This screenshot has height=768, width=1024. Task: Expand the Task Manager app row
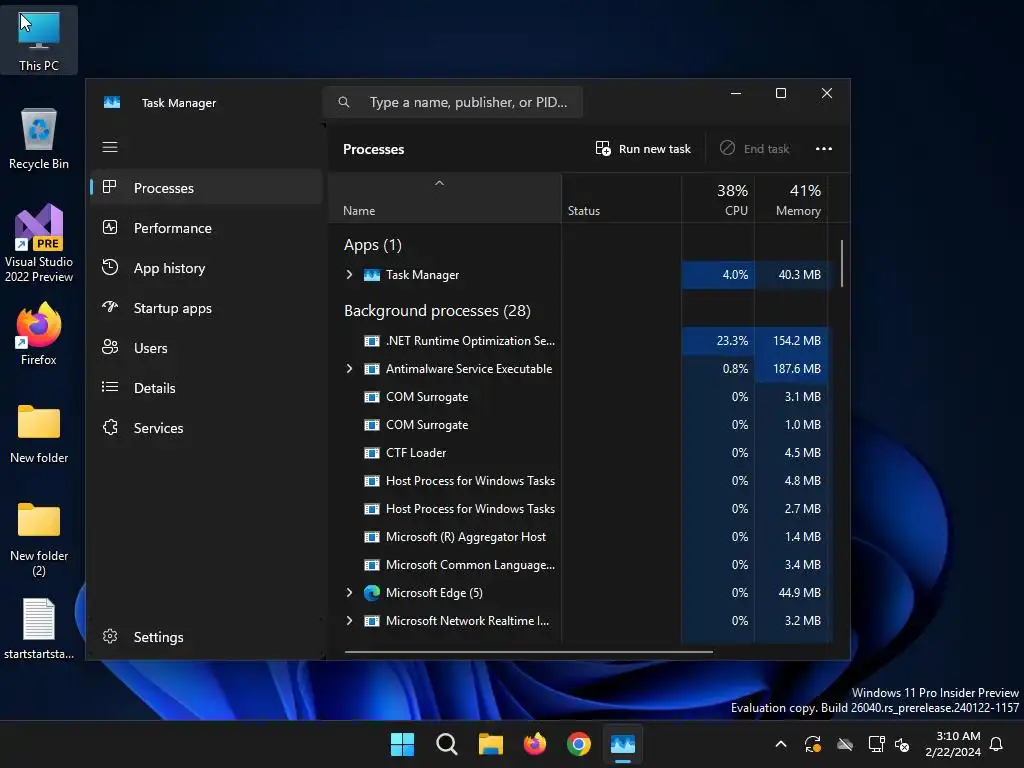(349, 275)
